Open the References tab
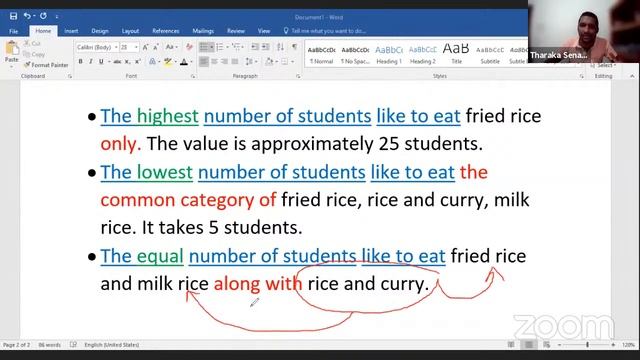Viewport: 640px width, 360px height. (166, 31)
